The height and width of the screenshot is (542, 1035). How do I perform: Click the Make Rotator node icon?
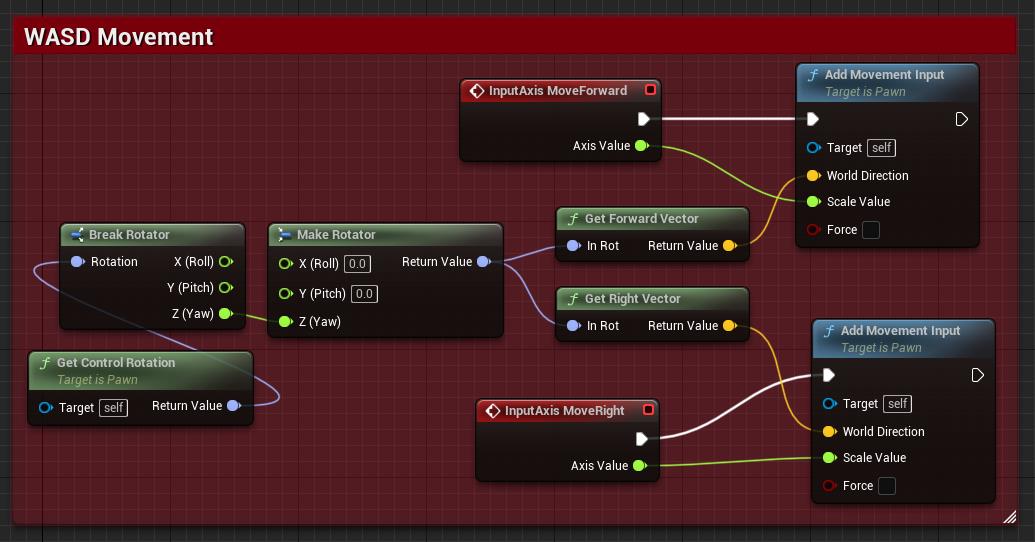[284, 235]
